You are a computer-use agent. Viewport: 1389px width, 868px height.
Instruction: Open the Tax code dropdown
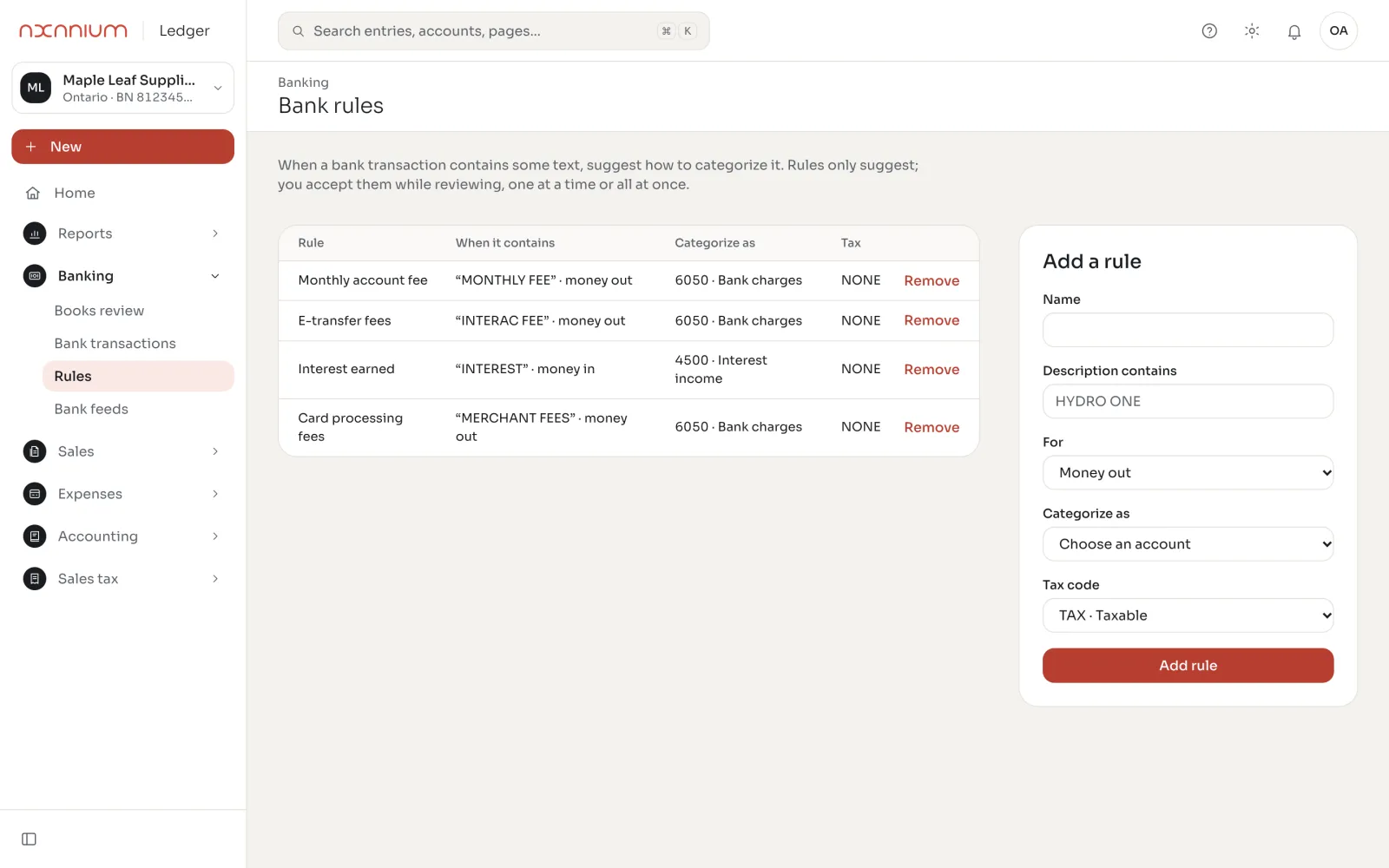tap(1188, 615)
